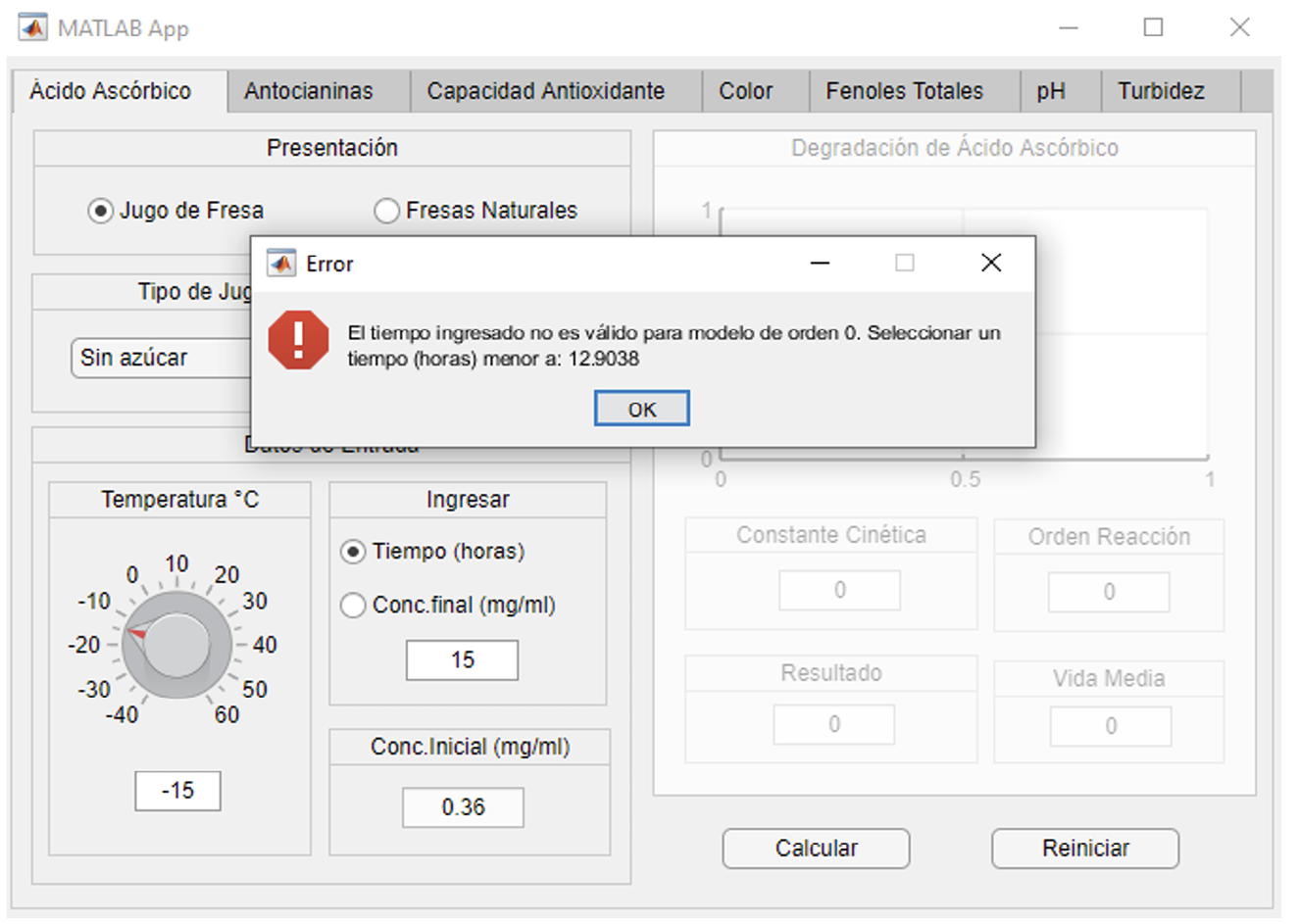The width and height of the screenshot is (1299, 924).
Task: Minimize the Error dialog window
Action: tap(820, 263)
